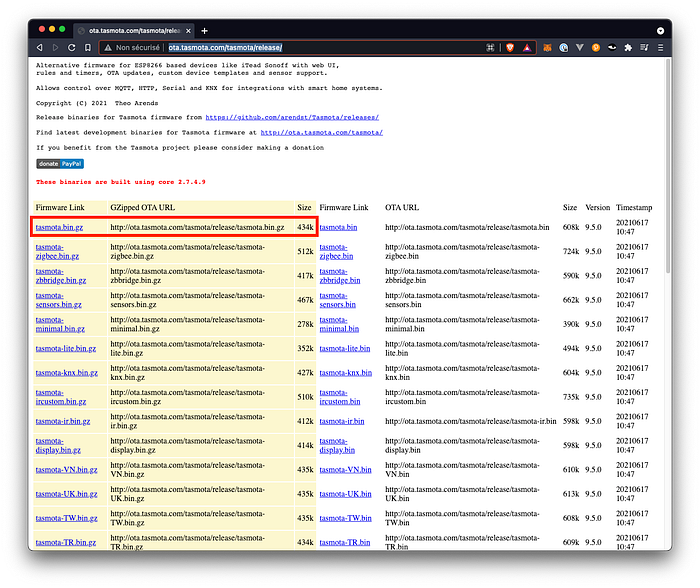
Task: Open the tasmota-display.bin firmware link
Action: pyautogui.click(x=337, y=445)
